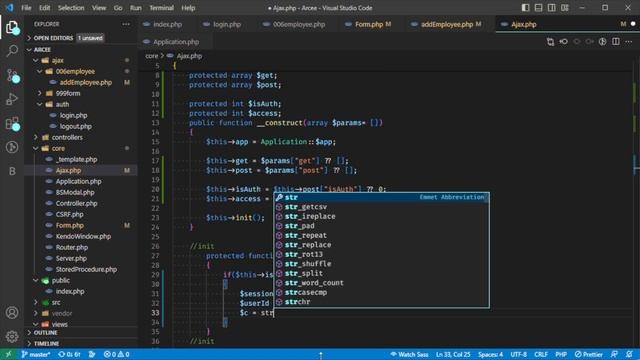640x360 pixels.
Task: Open Customize Layout icon in title bar
Action: click(x=564, y=8)
